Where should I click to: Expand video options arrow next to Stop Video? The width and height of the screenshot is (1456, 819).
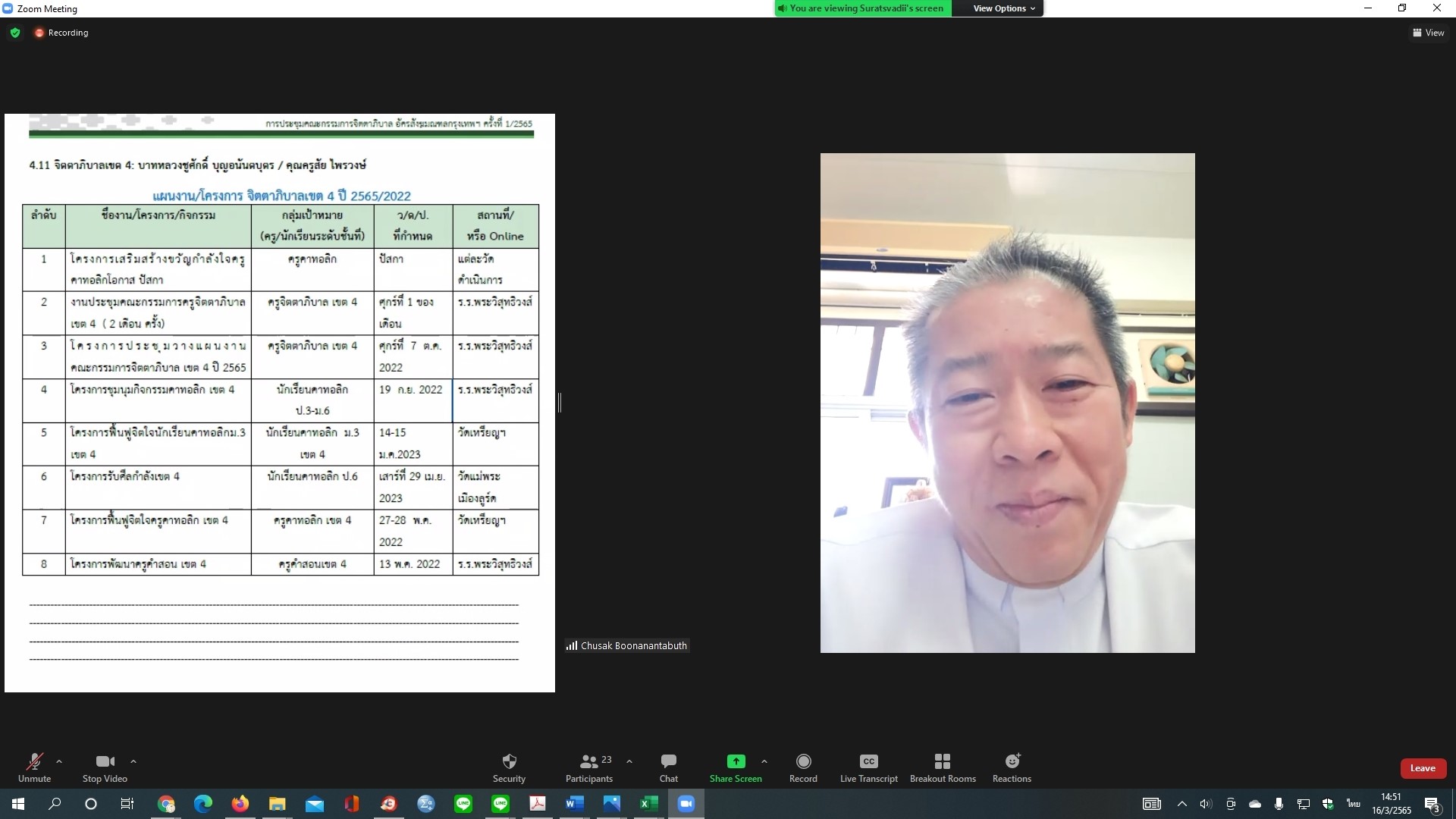(x=133, y=761)
